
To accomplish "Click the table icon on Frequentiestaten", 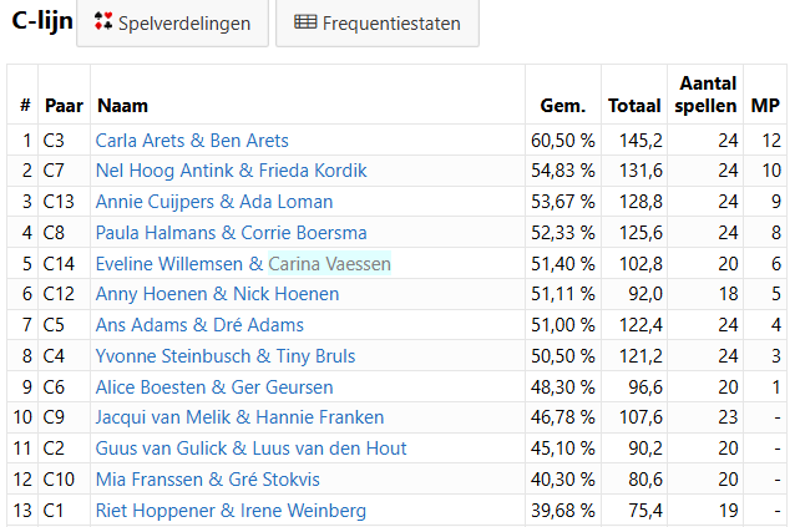I will click(x=306, y=22).
